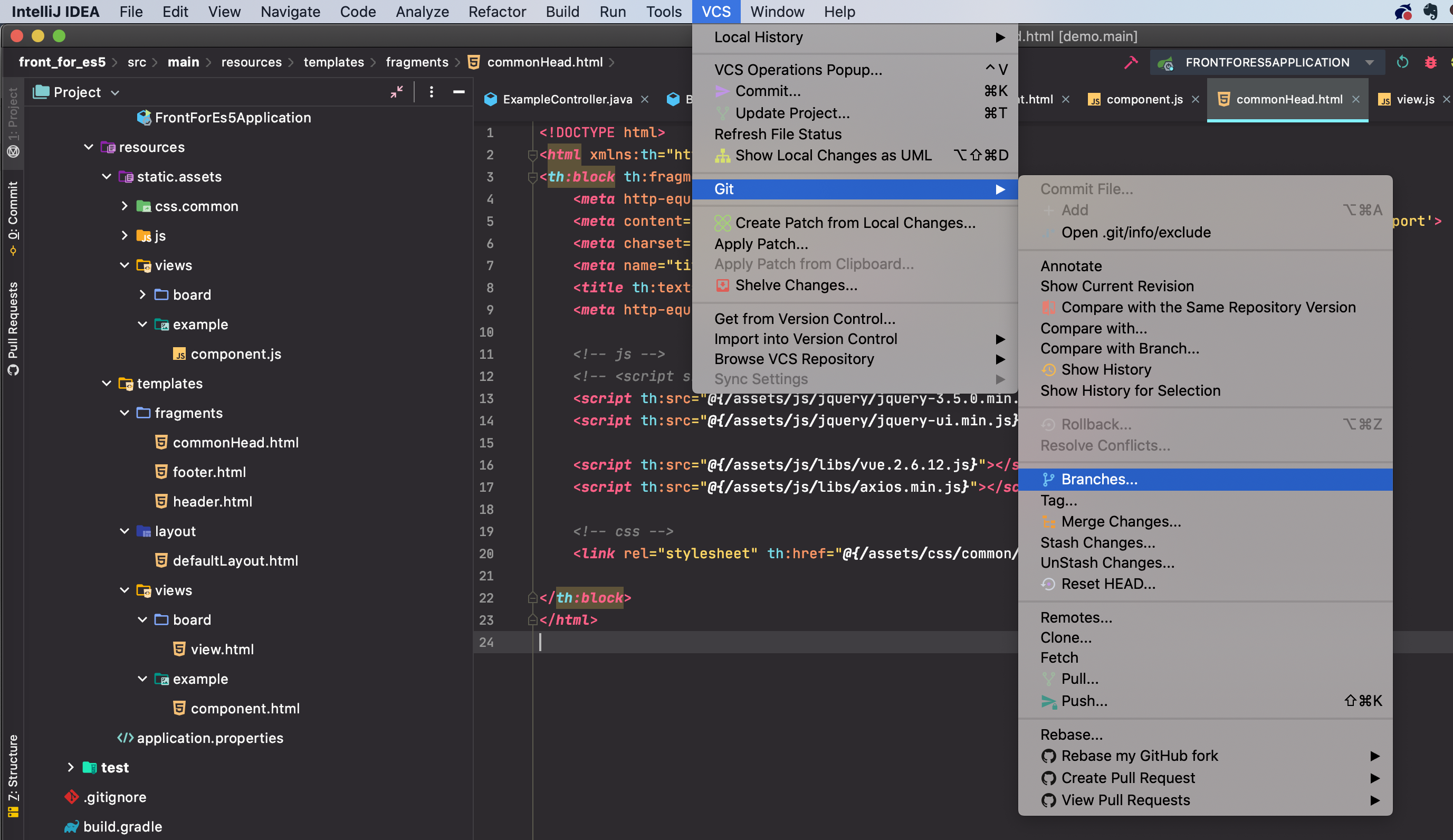Screen dimensions: 1453x840
Task: Open the Refactor menu
Action: point(497,12)
